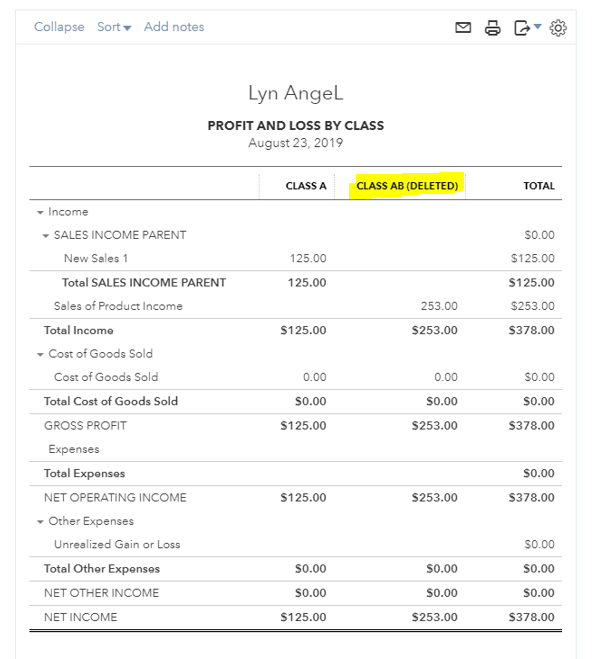The image size is (611, 659).
Task: Collapse the Cost of Goods Sold section
Action: point(40,354)
